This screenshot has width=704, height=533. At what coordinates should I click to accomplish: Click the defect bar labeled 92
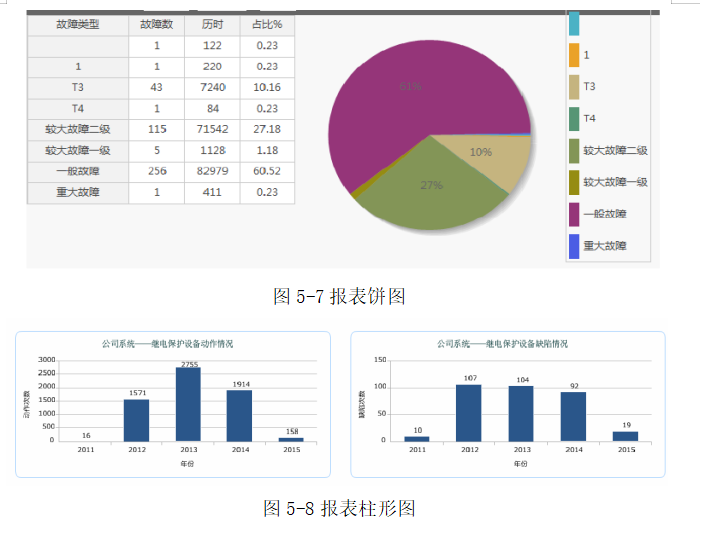pos(573,417)
